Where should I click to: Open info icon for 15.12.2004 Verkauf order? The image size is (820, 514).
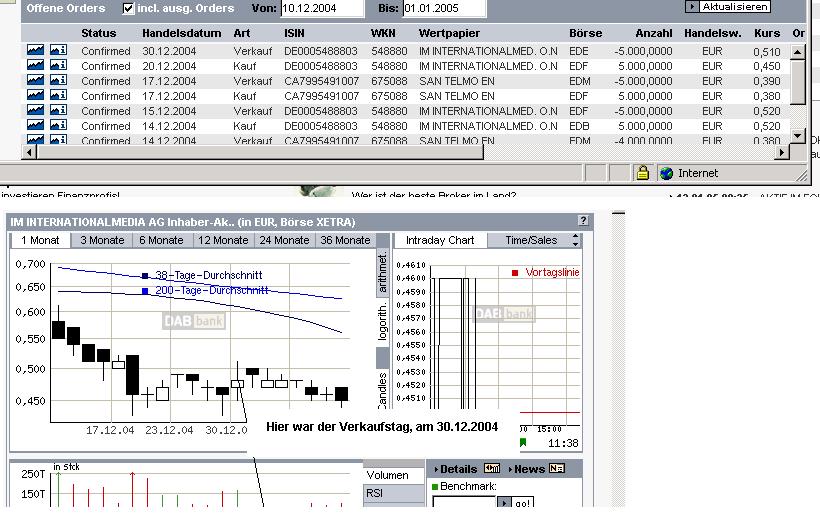pos(59,110)
